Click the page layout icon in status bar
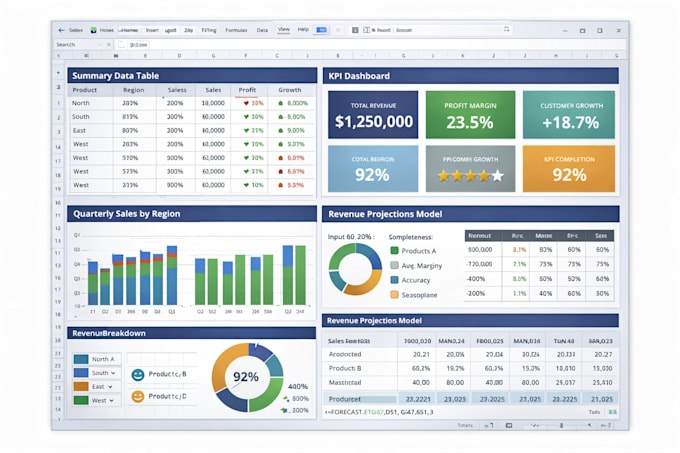 pos(509,425)
